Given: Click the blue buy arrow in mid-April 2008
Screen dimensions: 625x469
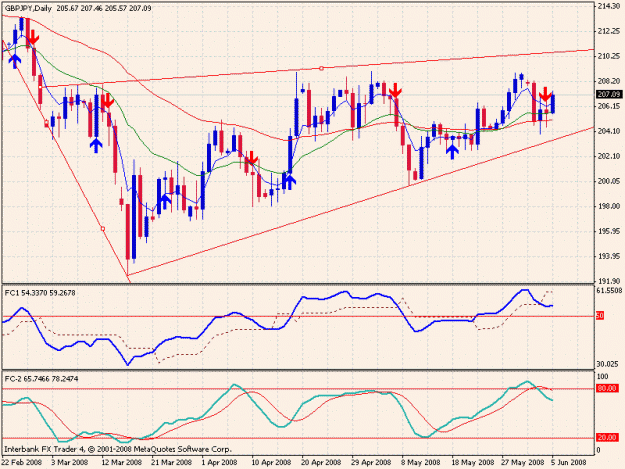Looking at the screenshot, I should tap(290, 182).
